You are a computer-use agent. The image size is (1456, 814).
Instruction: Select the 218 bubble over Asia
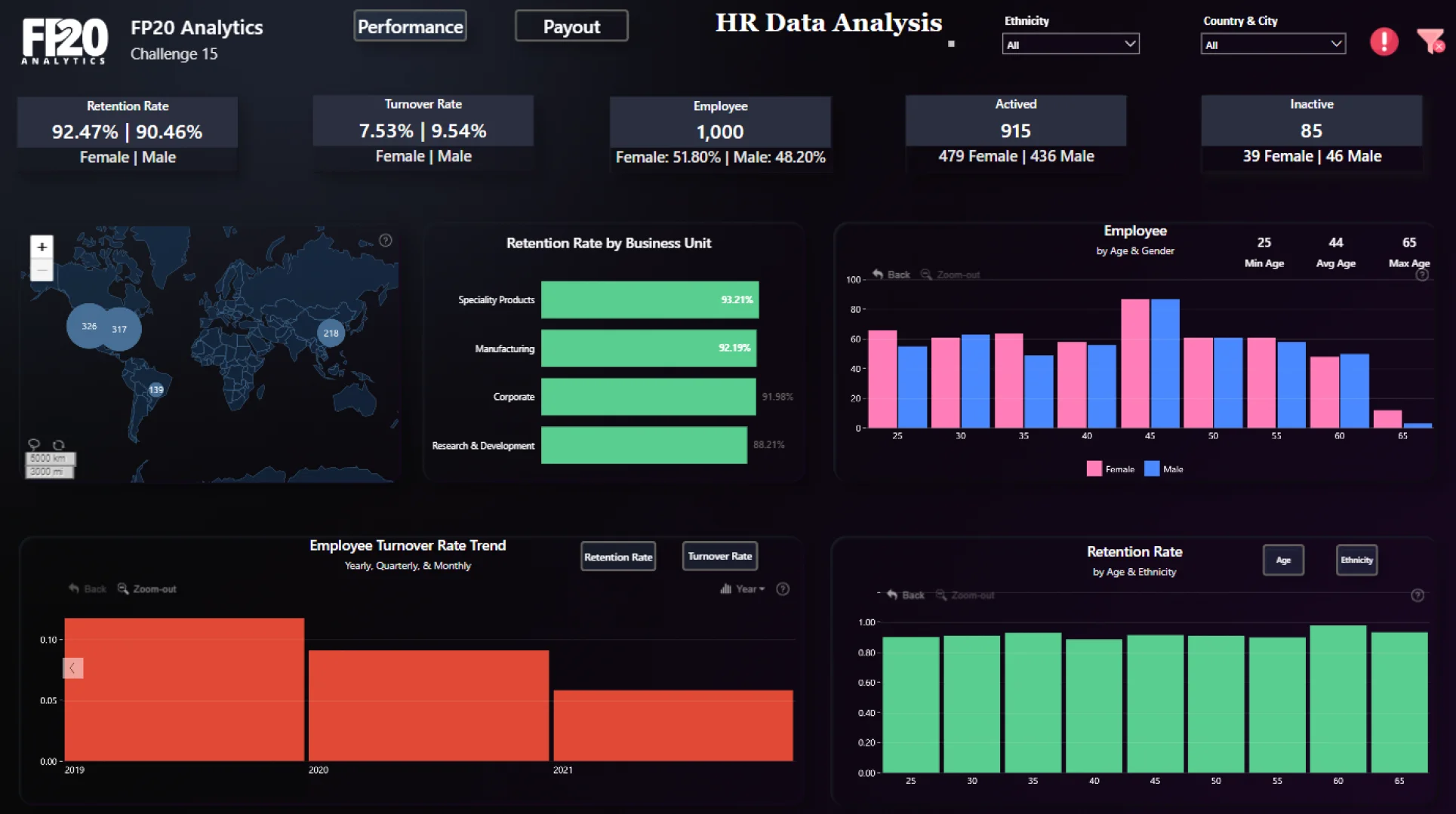331,333
